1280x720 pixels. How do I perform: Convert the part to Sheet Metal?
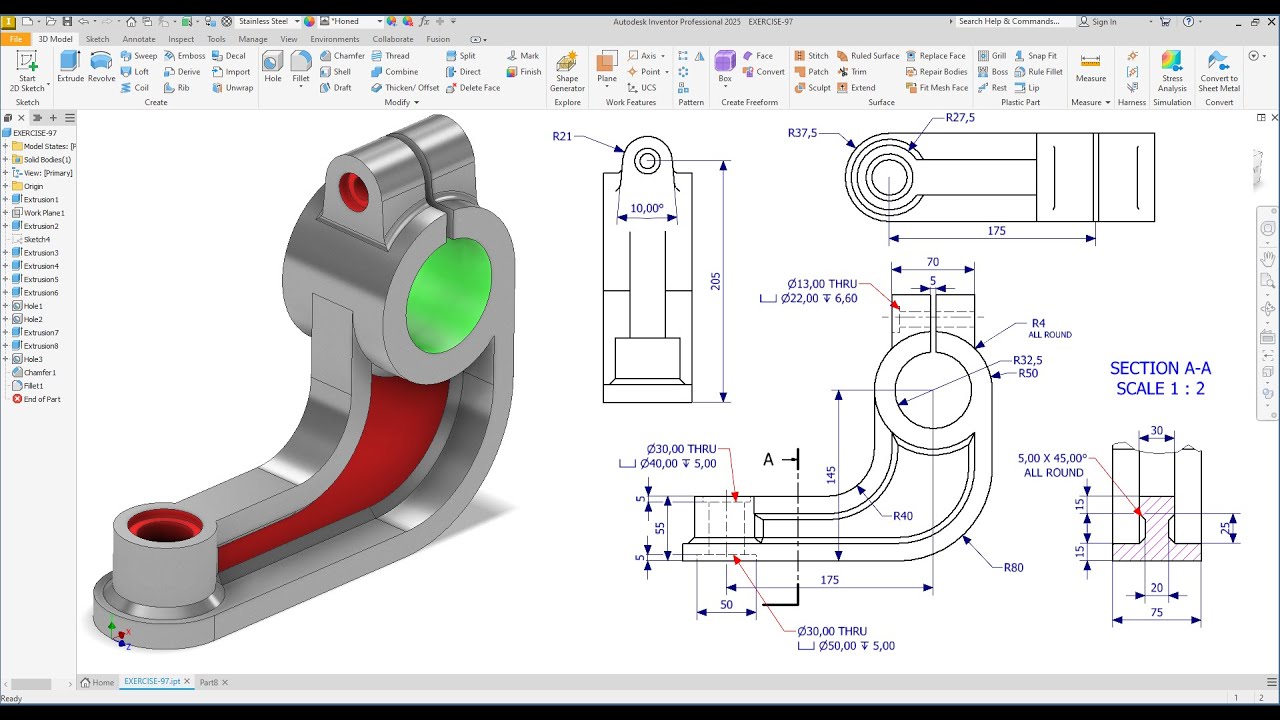pos(1219,72)
